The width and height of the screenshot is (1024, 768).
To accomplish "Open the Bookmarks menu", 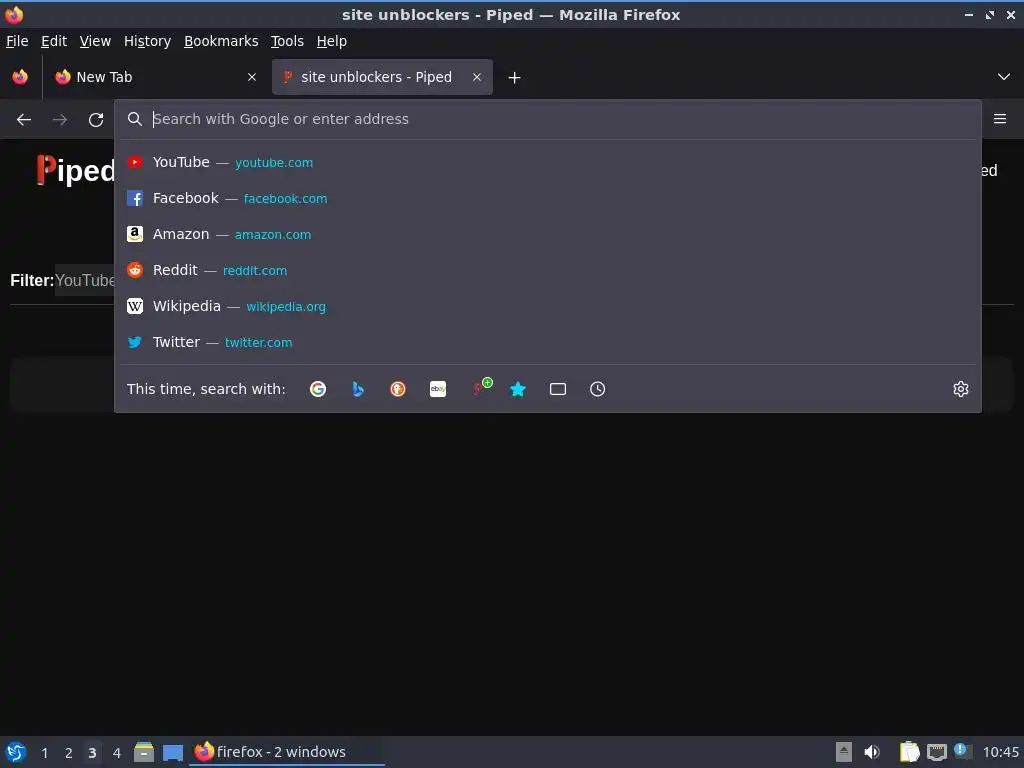I will tap(221, 41).
